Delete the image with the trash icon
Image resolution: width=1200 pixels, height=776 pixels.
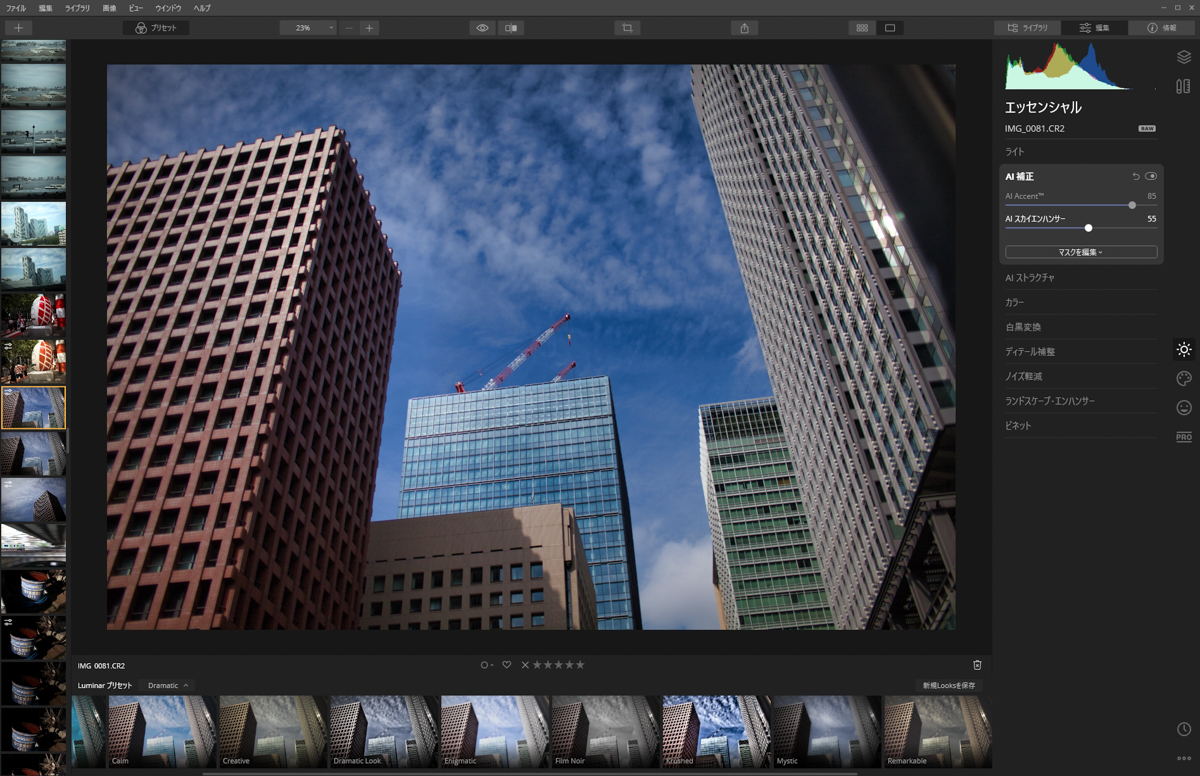tap(977, 665)
